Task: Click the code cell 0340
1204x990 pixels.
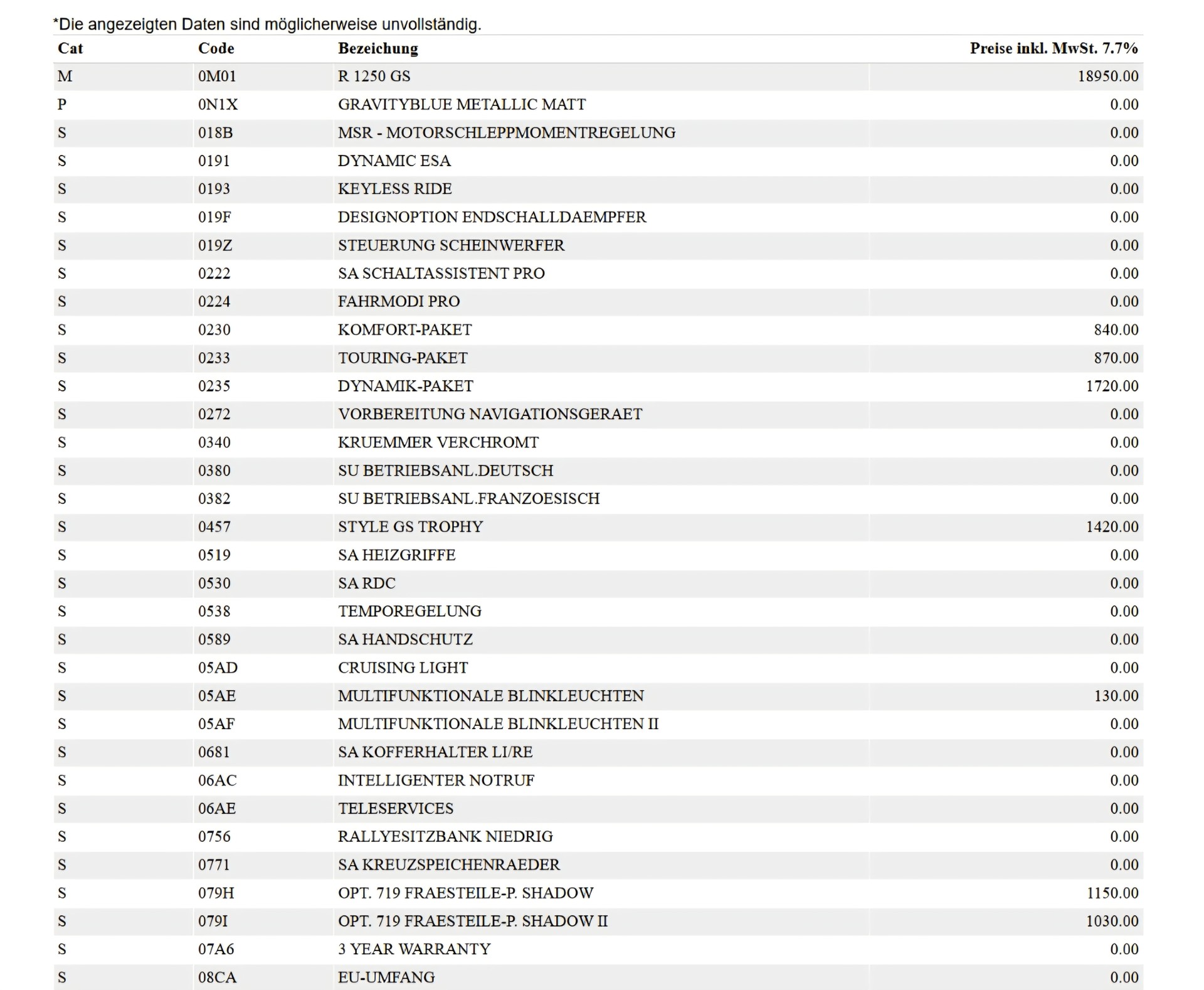Action: click(x=214, y=442)
